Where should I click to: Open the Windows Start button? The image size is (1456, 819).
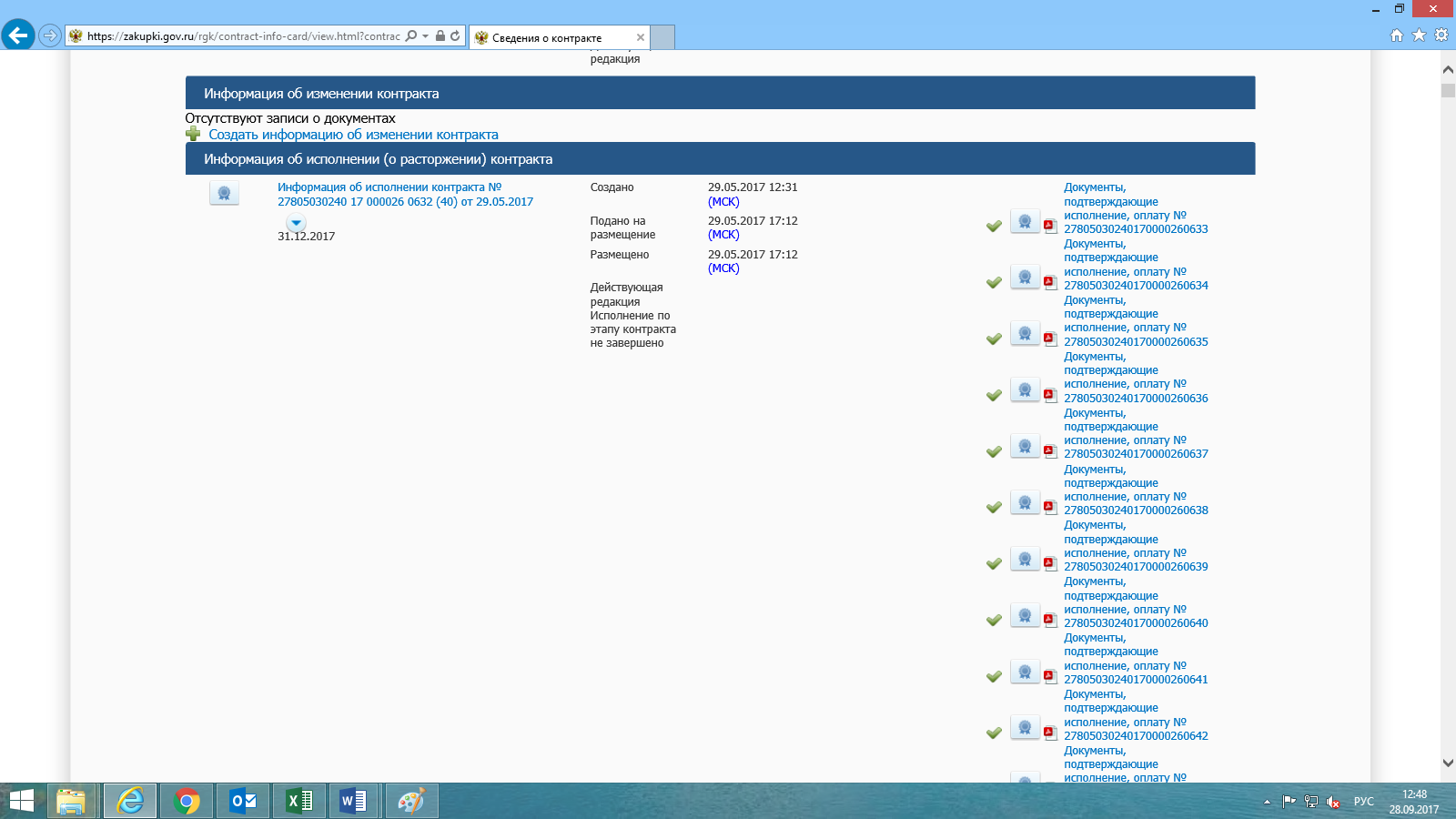pyautogui.click(x=22, y=801)
